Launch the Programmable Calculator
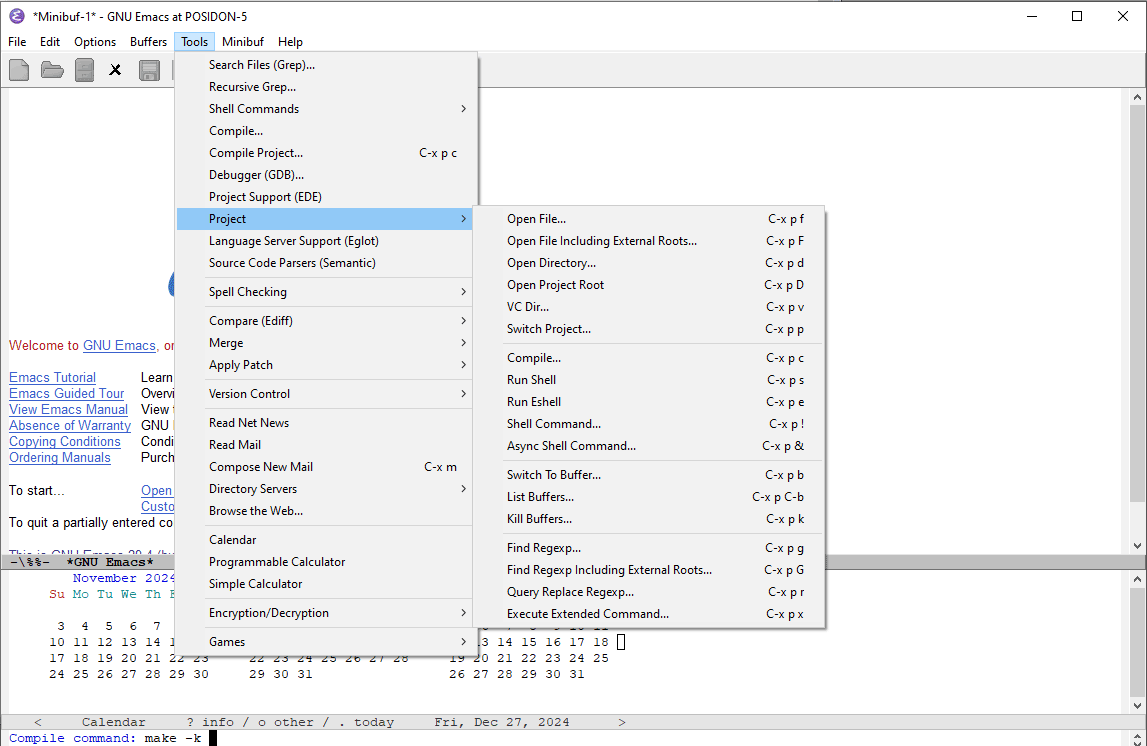Screen dimensions: 1147x746 (x=327, y=562)
